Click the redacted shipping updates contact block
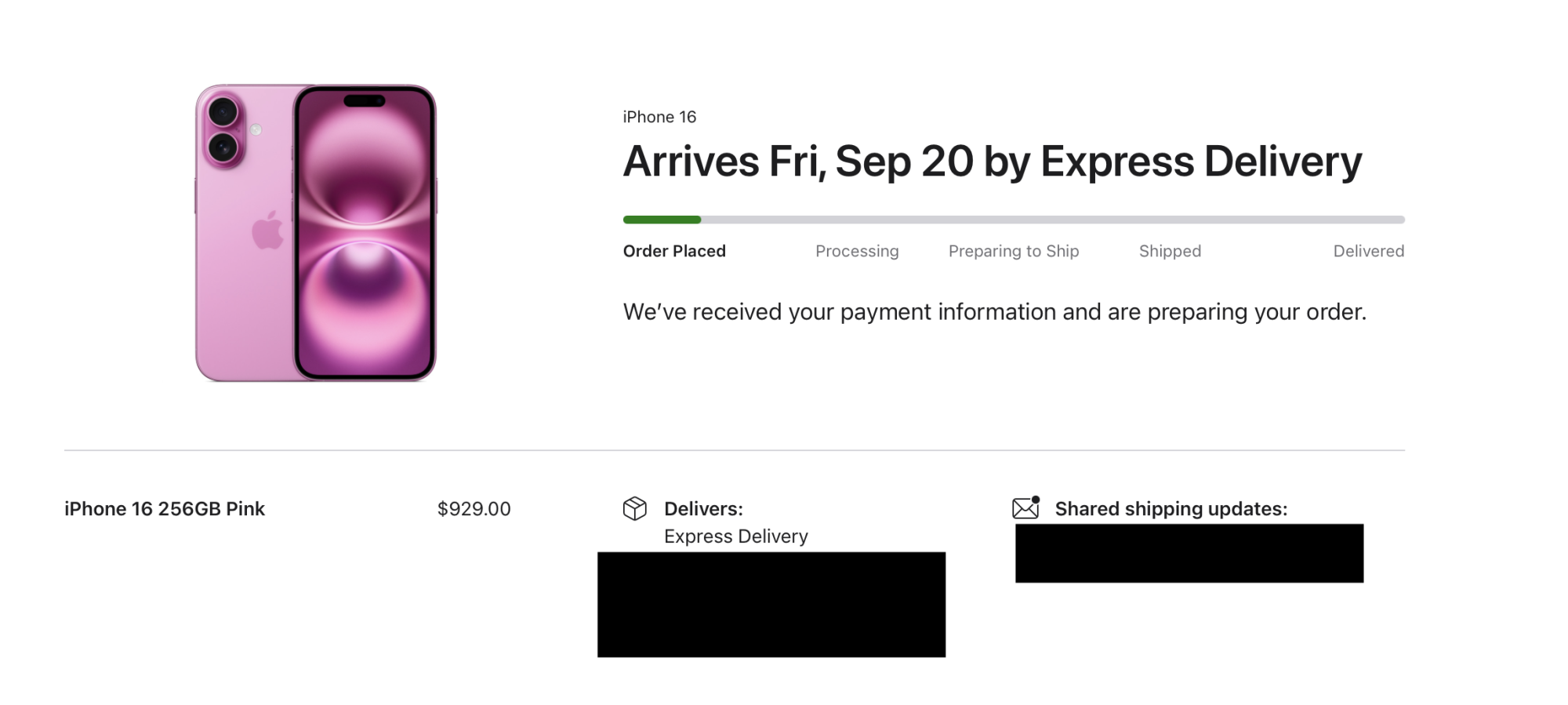 pyautogui.click(x=1189, y=554)
